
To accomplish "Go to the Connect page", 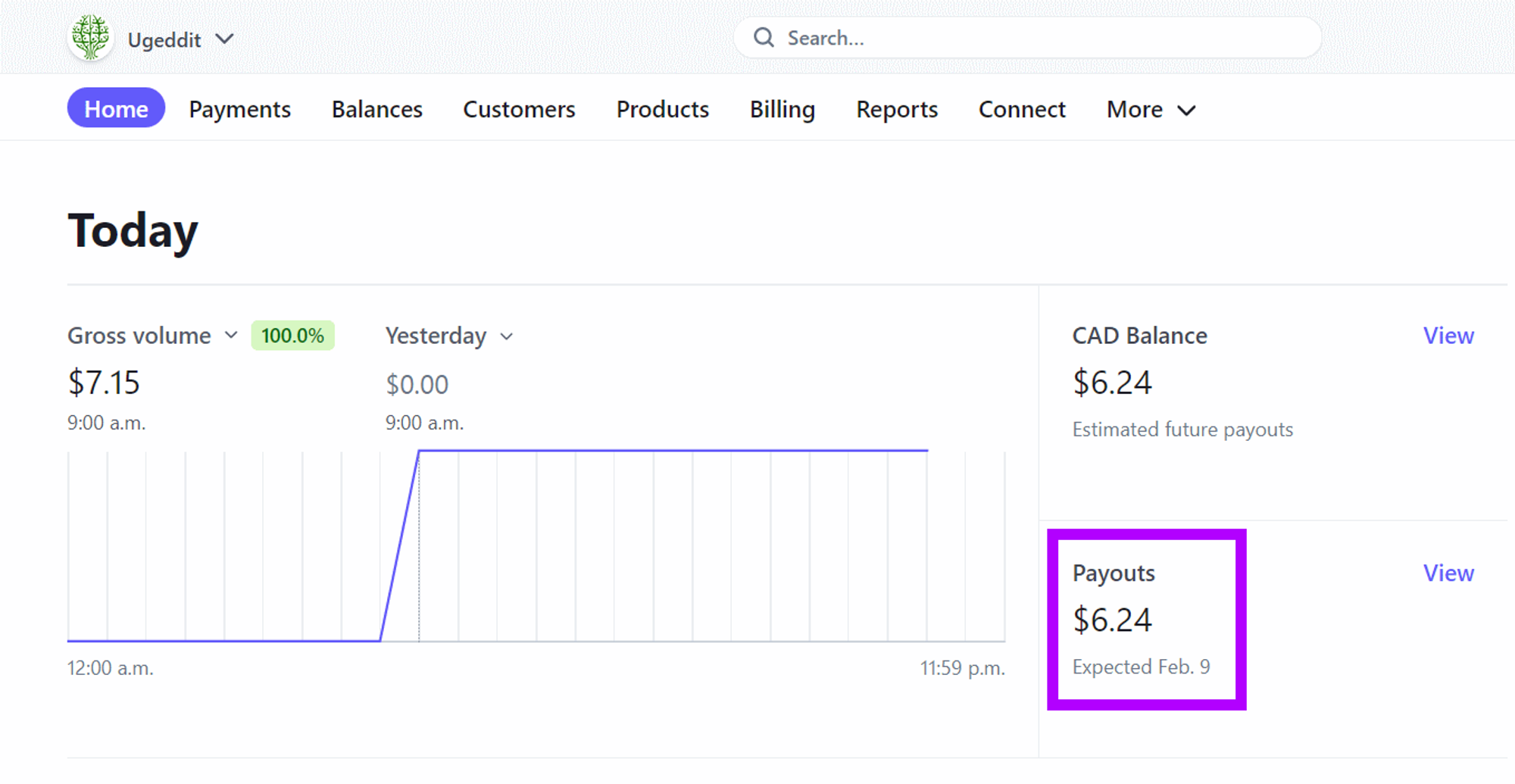I will click(1022, 109).
